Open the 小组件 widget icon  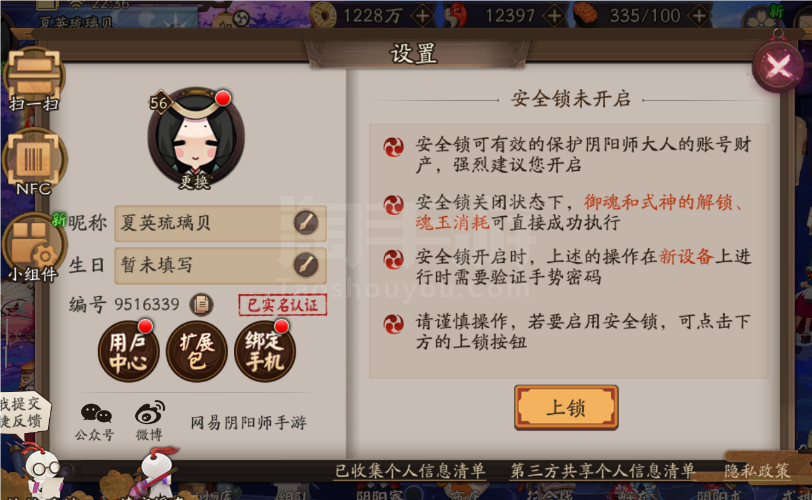point(34,247)
